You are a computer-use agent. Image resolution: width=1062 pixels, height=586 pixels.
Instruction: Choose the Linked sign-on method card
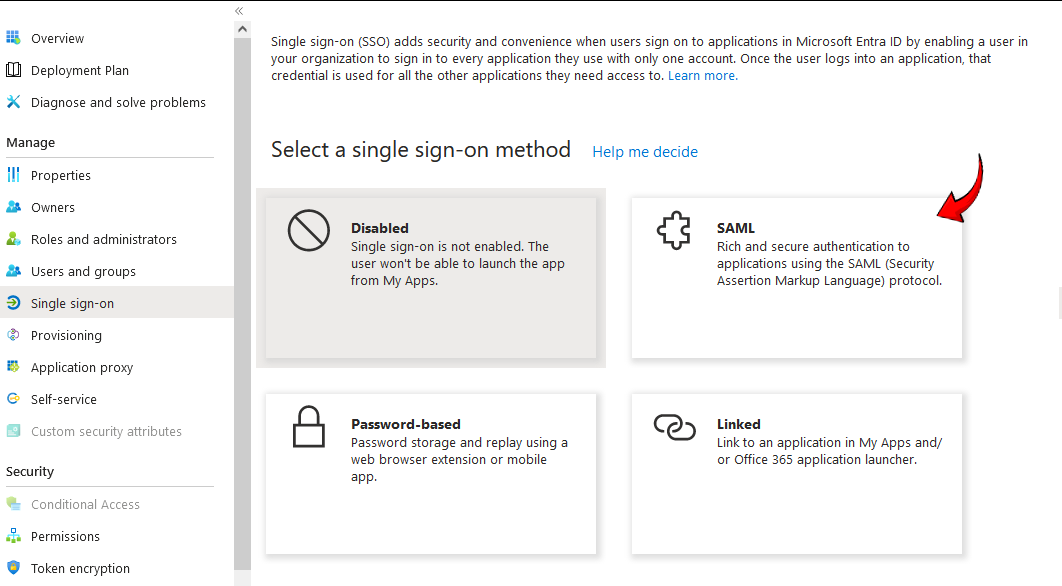tap(796, 474)
